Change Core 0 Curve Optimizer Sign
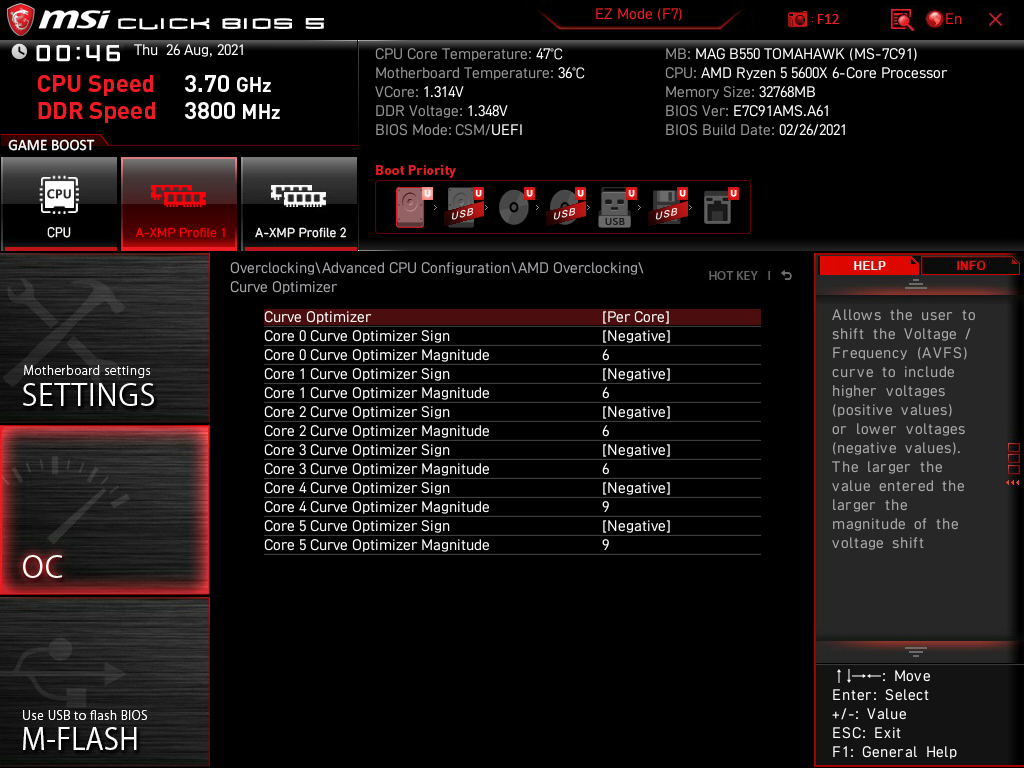 512,336
